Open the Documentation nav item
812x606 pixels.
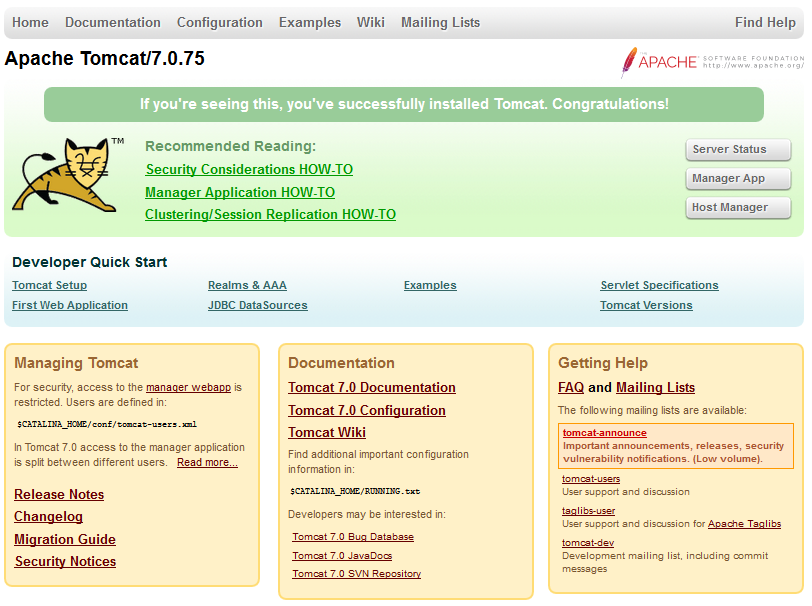tap(112, 22)
